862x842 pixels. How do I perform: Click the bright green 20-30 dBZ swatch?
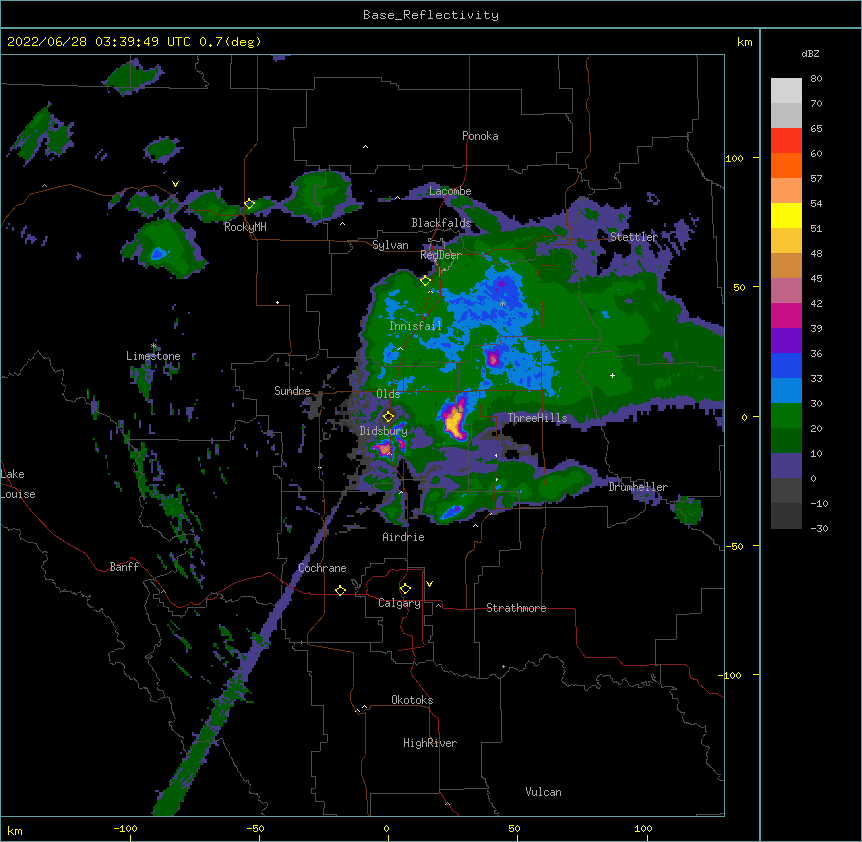tap(786, 416)
